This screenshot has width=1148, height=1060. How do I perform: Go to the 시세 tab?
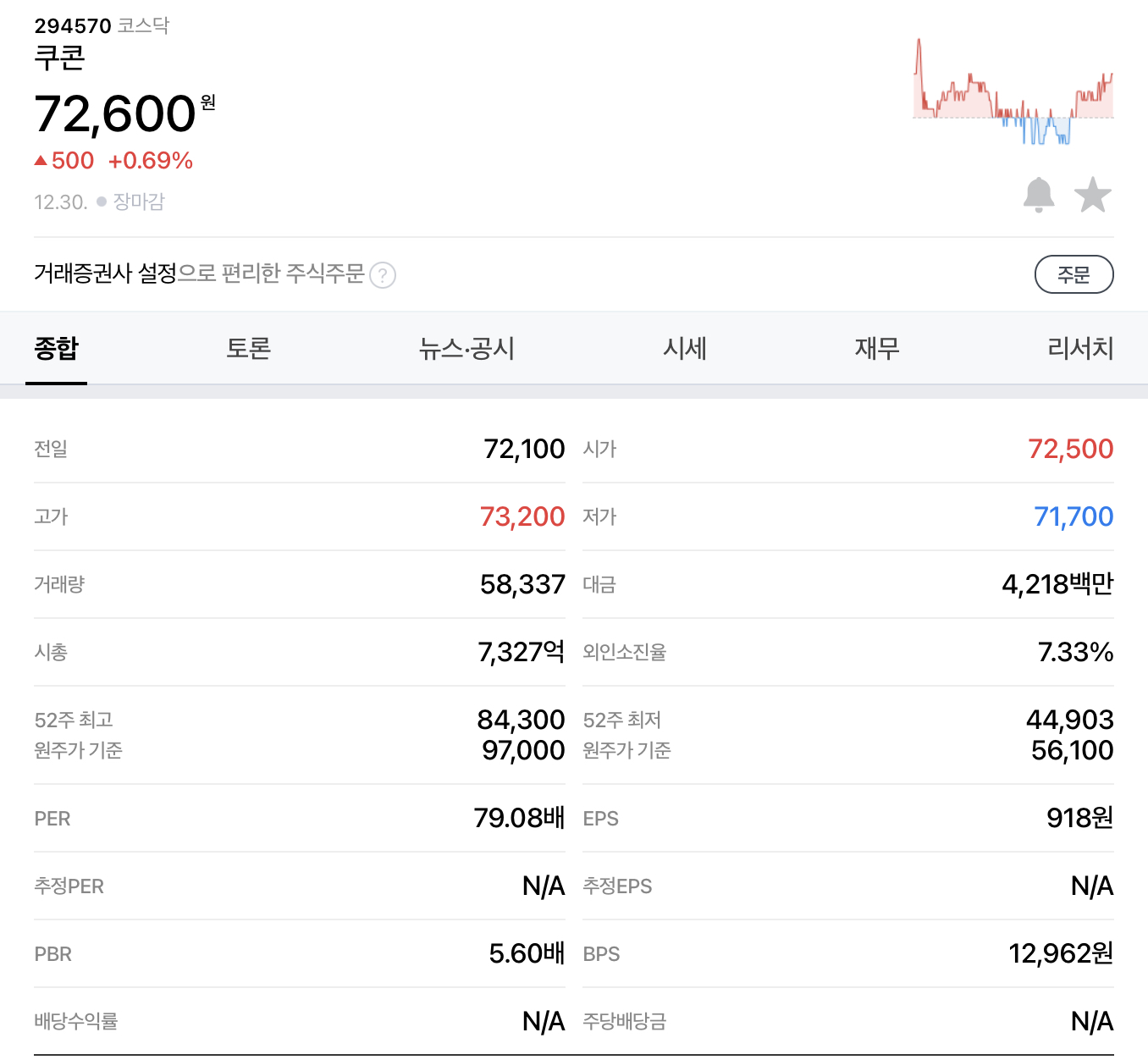coord(685,348)
